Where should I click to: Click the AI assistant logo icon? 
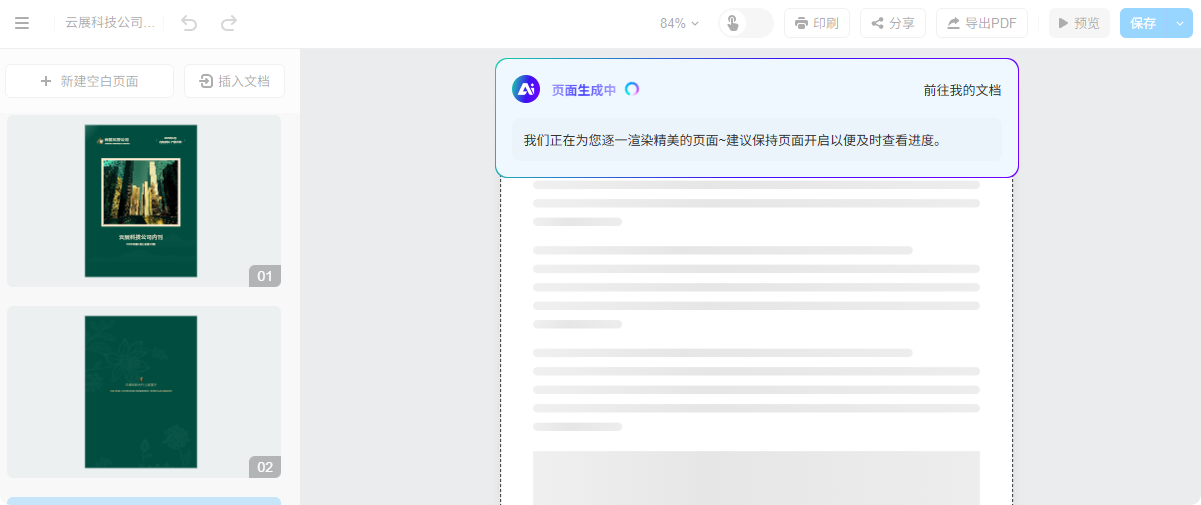[x=526, y=89]
